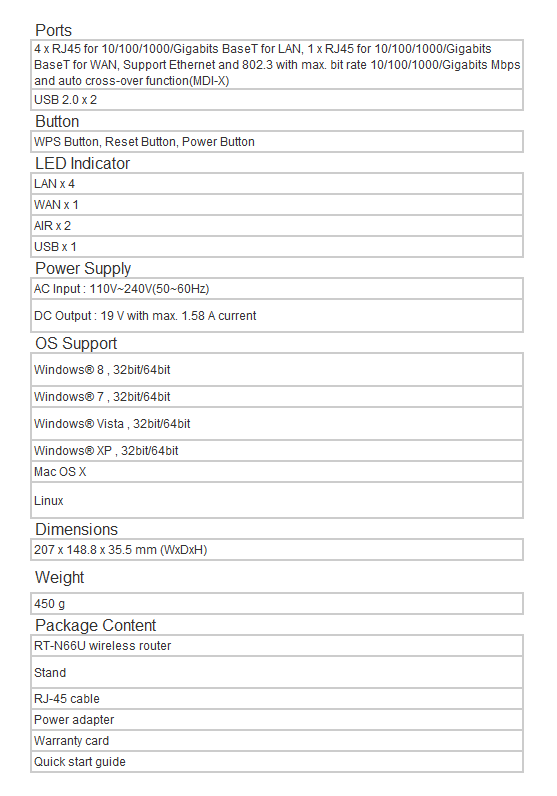This screenshot has height=796, width=557.
Task: Click the Ports section heading
Action: coord(53,30)
